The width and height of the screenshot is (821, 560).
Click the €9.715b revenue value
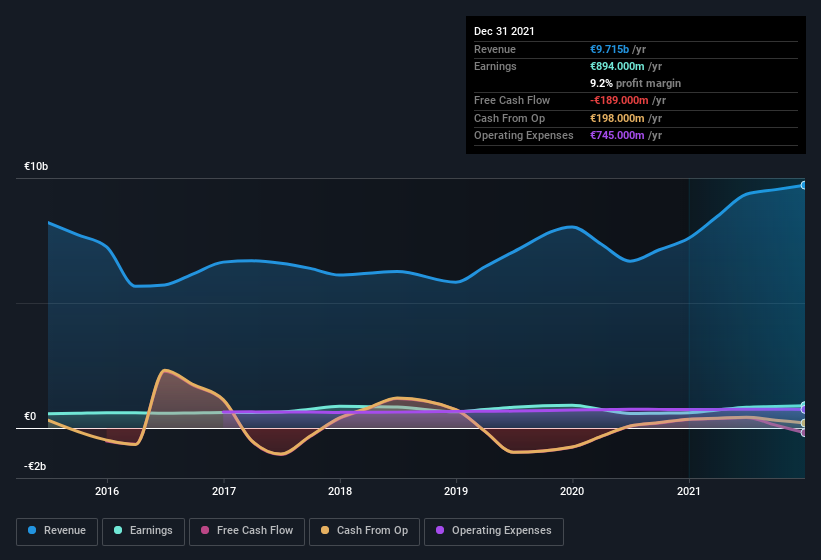point(609,49)
